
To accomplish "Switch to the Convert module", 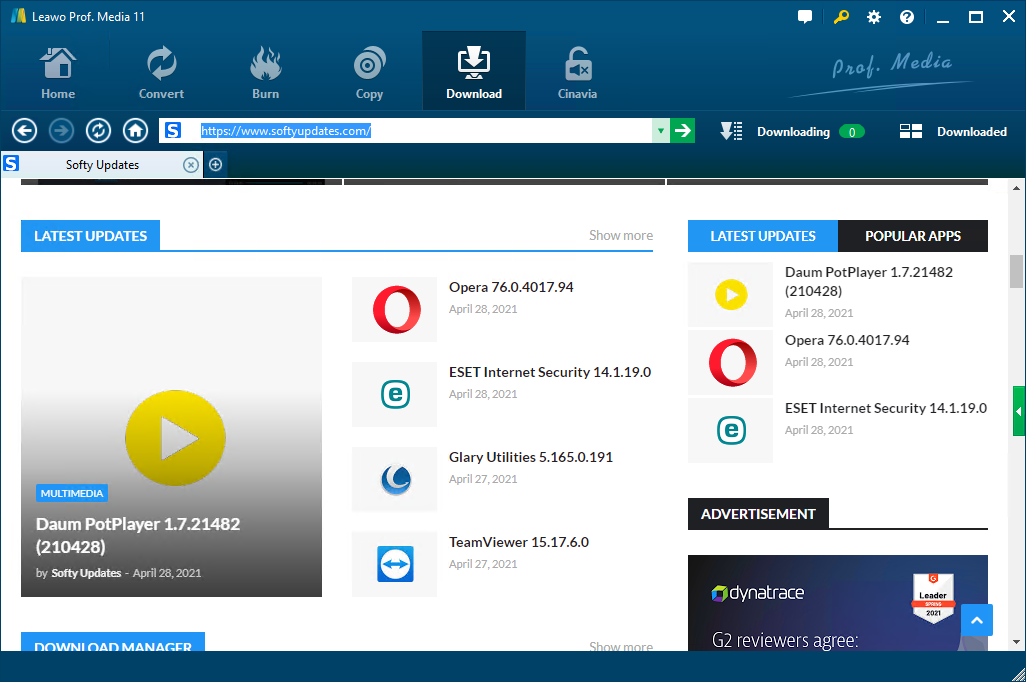I will (x=161, y=72).
